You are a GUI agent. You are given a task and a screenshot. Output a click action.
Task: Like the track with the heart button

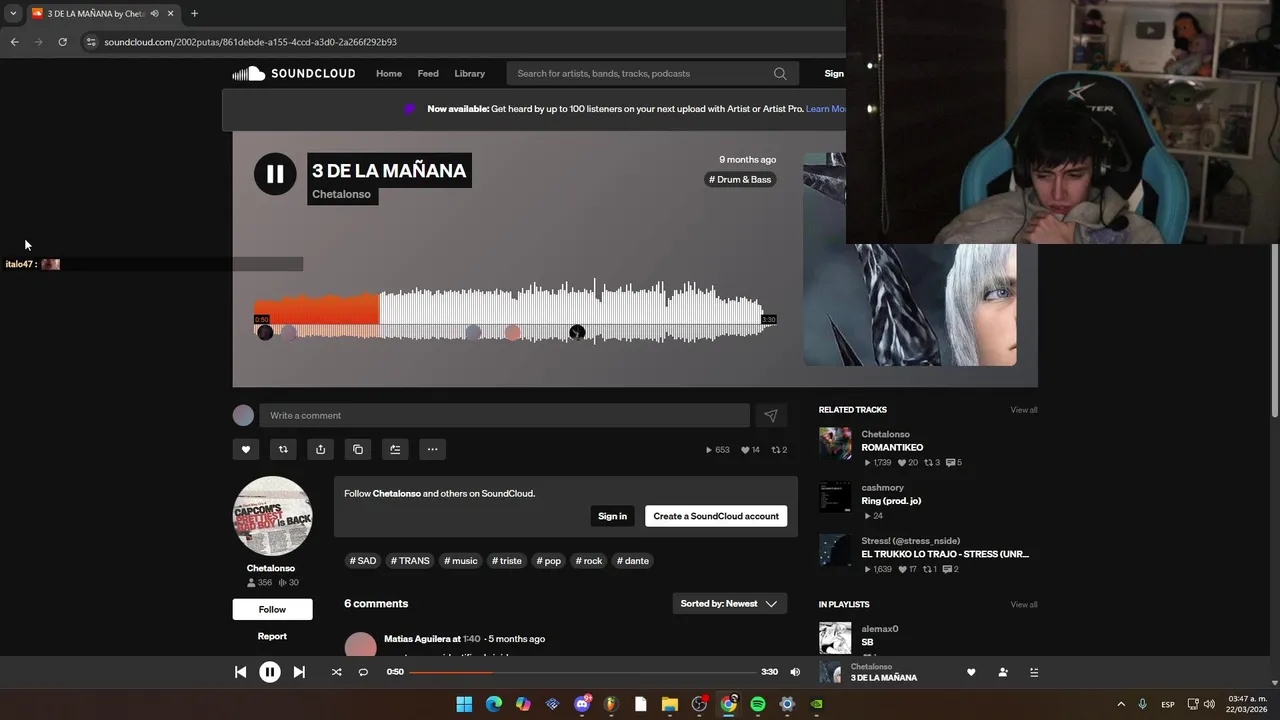(246, 449)
